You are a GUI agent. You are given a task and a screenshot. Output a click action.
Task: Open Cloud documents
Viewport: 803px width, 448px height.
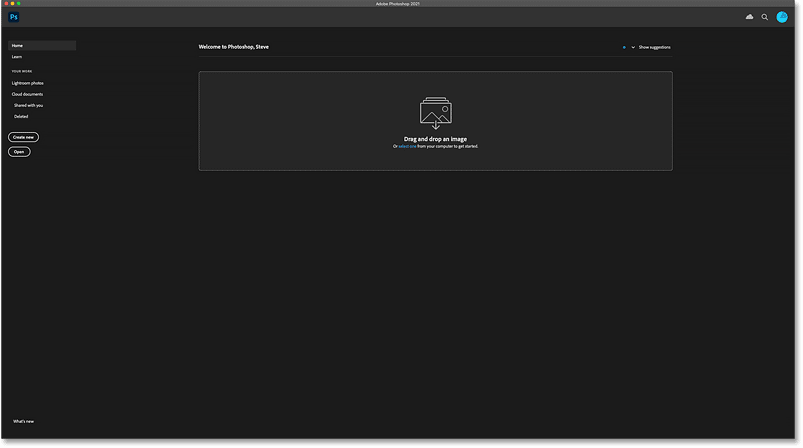[27, 94]
